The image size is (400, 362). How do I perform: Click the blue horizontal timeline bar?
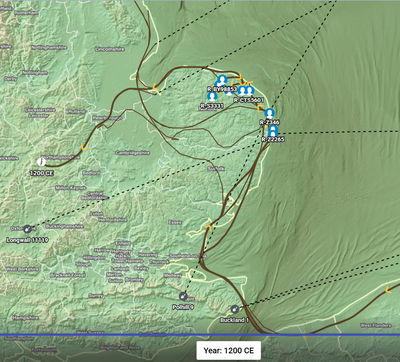click(200, 335)
